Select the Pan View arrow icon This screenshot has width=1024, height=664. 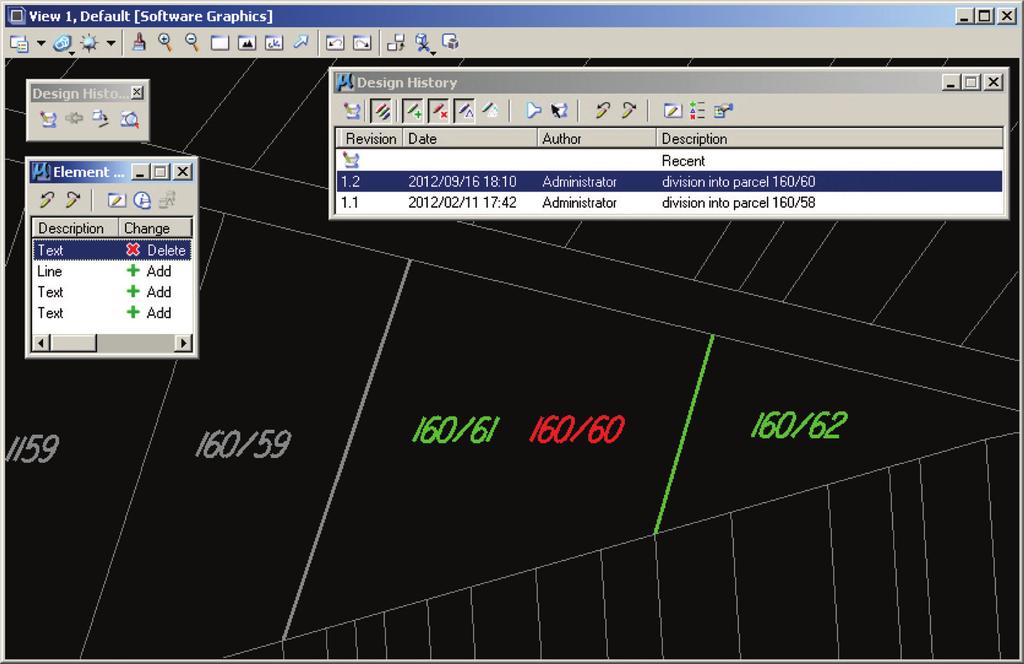pos(300,43)
